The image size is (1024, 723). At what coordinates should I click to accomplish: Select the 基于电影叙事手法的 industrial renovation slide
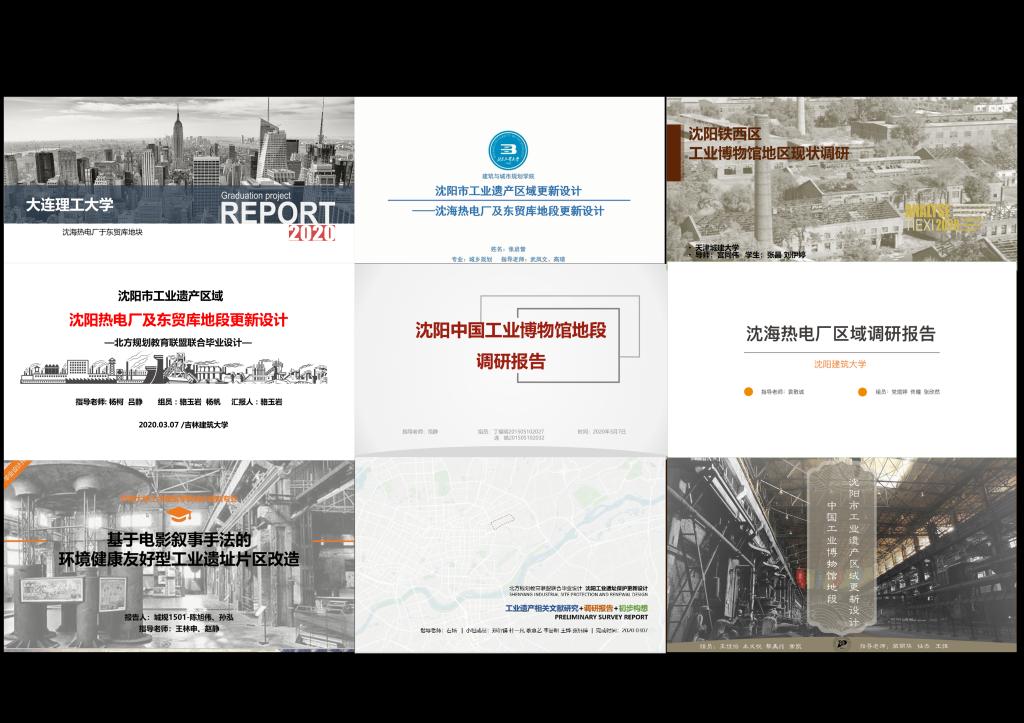point(179,557)
